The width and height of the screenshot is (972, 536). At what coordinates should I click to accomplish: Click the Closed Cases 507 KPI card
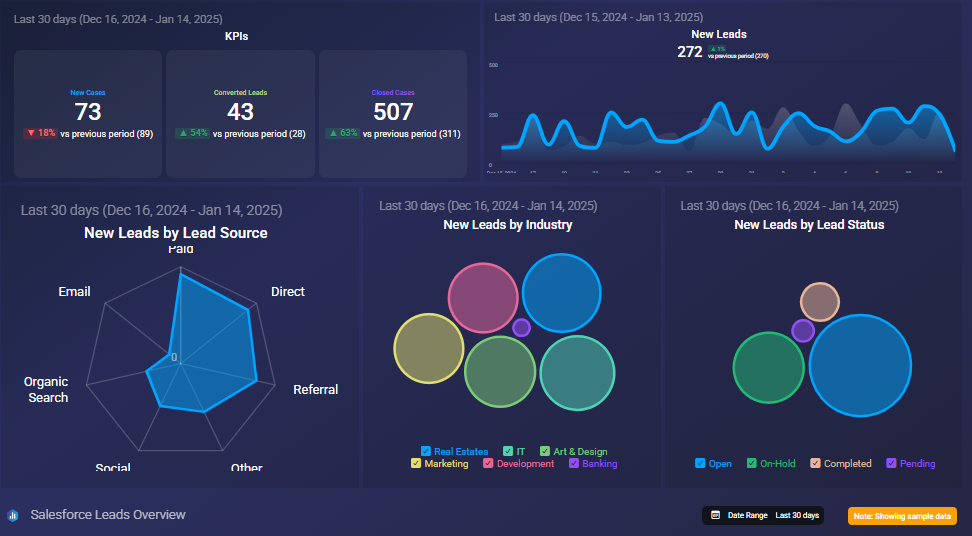[393, 114]
